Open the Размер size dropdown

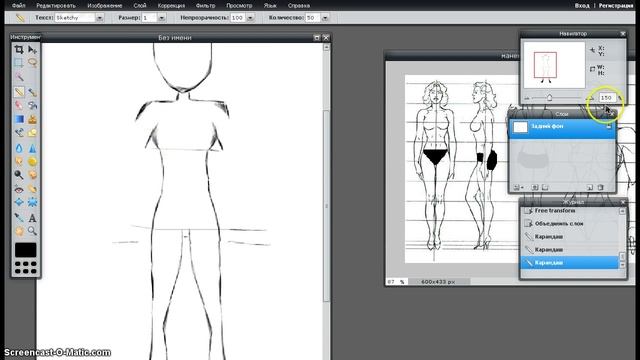point(161,18)
